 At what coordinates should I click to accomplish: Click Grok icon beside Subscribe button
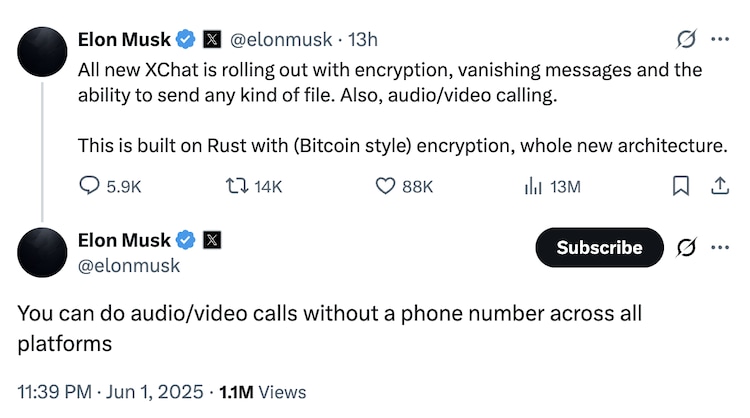click(686, 247)
